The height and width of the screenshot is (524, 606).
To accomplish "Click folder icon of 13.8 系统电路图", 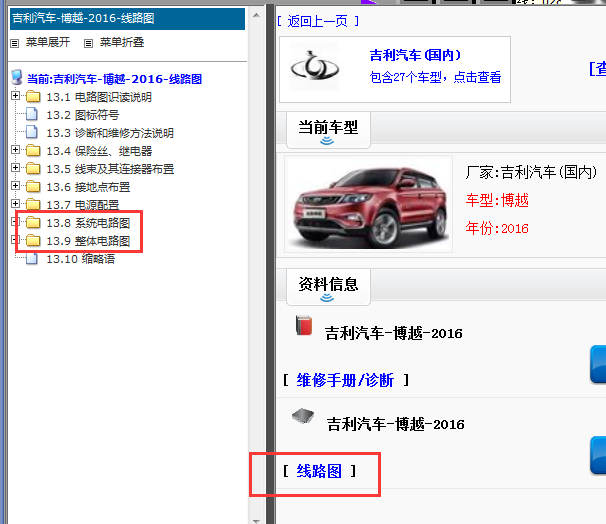I will coord(33,223).
